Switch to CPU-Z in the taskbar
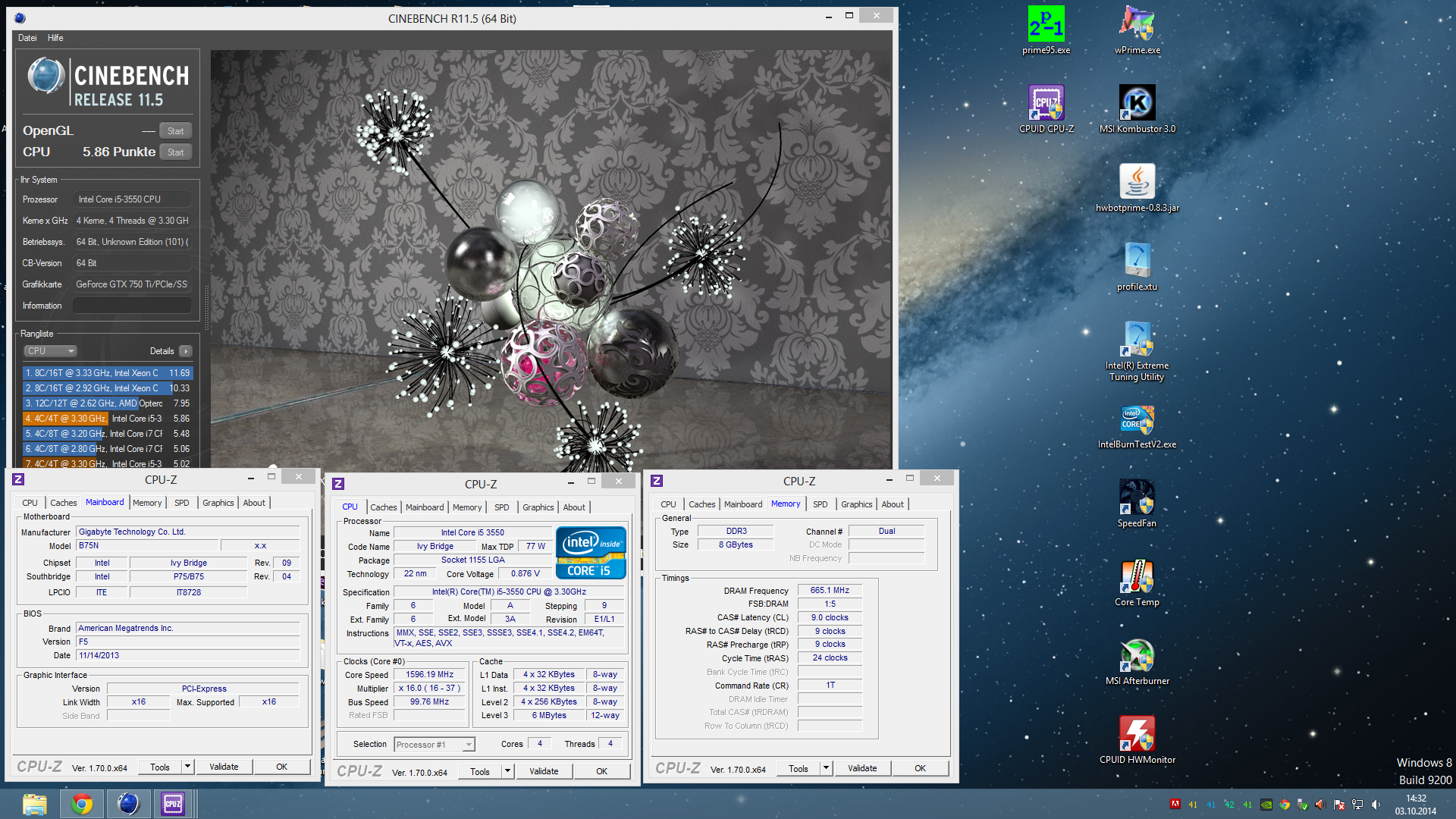The image size is (1456, 819). click(x=173, y=804)
